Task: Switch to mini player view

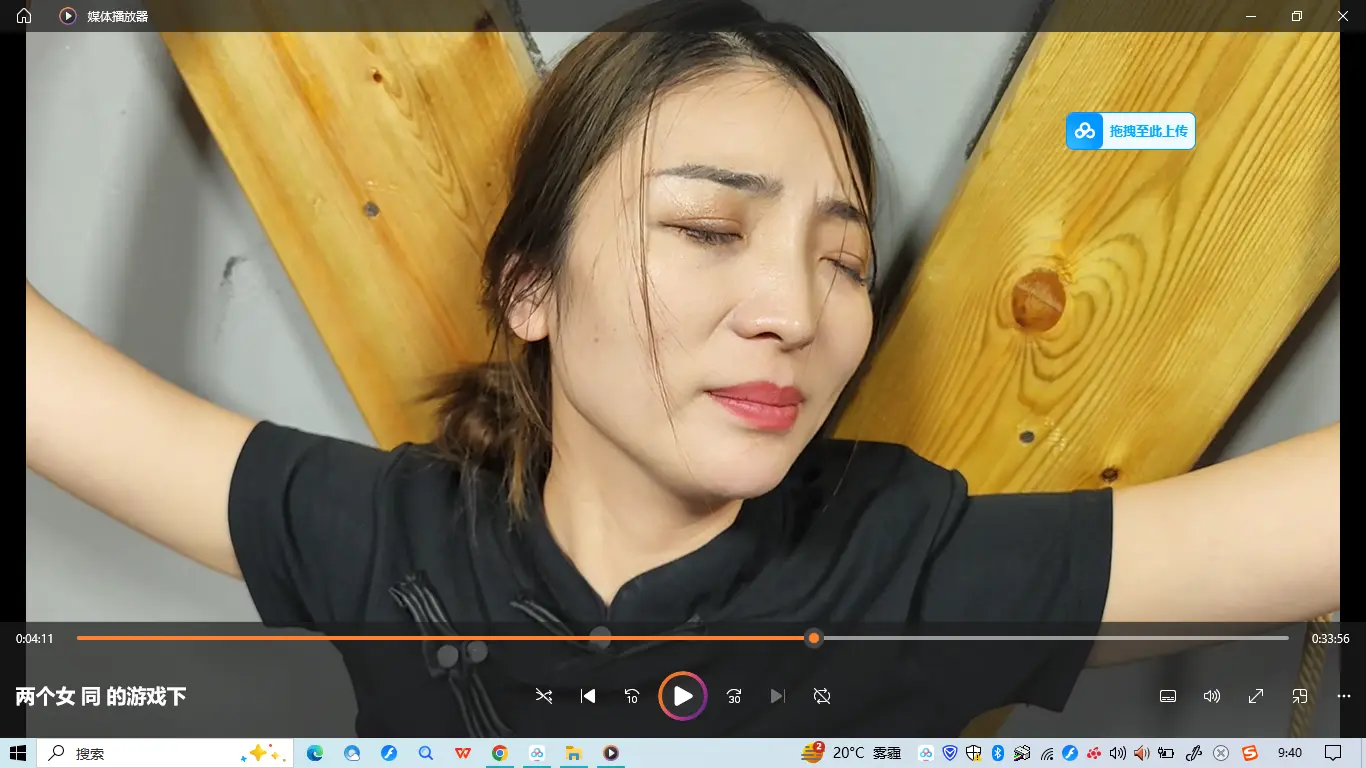Action: [x=1300, y=696]
